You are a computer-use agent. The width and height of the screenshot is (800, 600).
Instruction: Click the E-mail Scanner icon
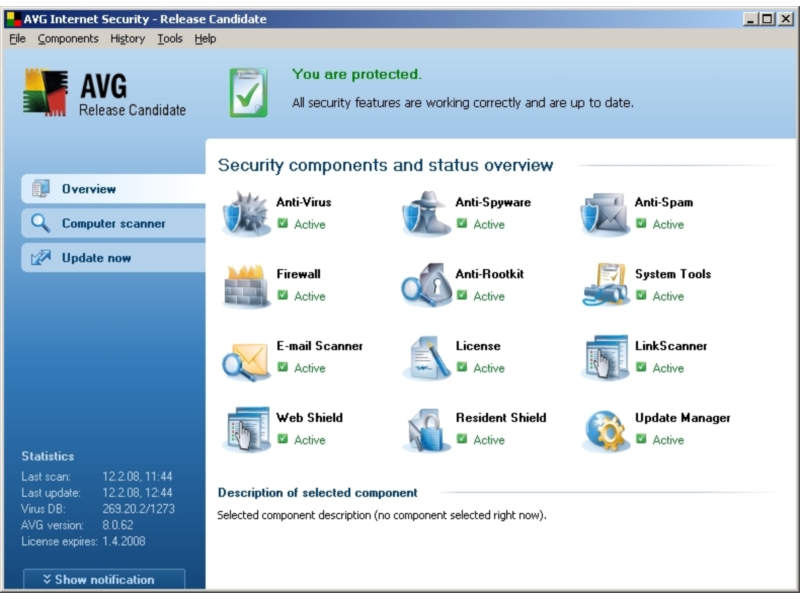[246, 358]
